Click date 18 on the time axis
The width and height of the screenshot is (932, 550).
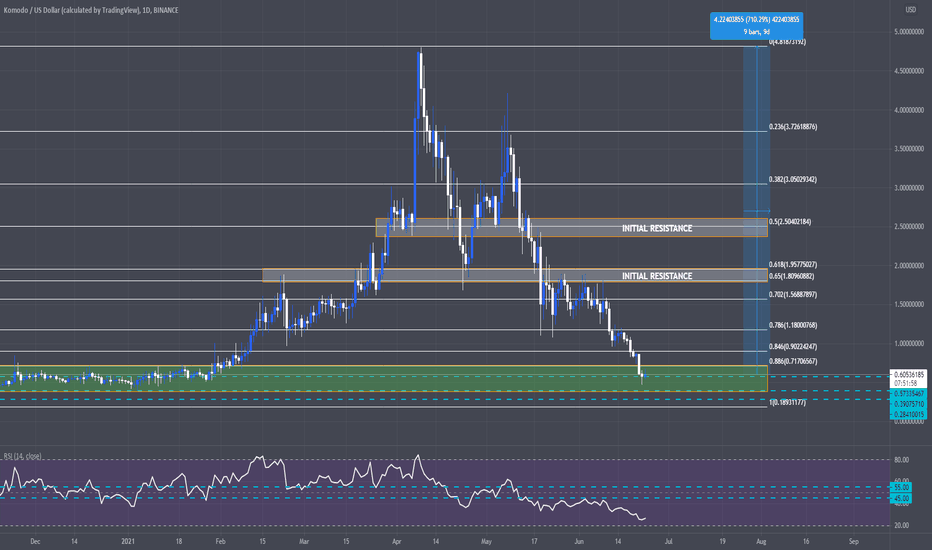pyautogui.click(x=179, y=541)
